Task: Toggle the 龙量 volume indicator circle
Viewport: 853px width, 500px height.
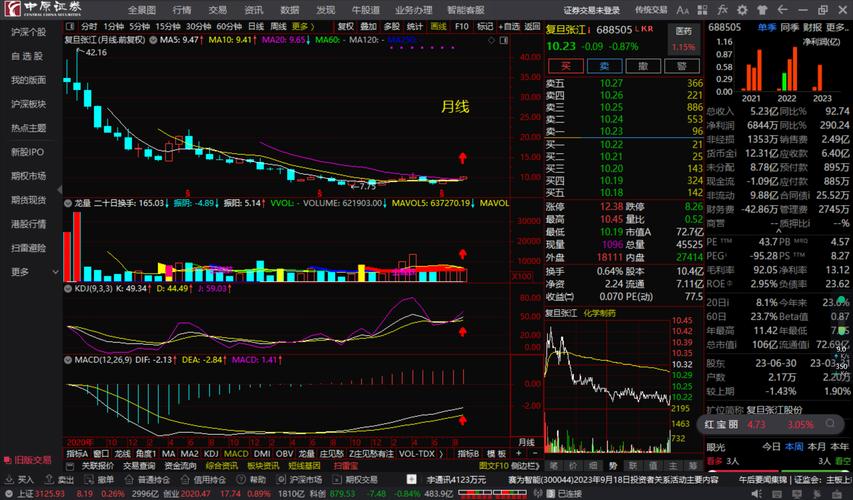Action: tap(68, 203)
